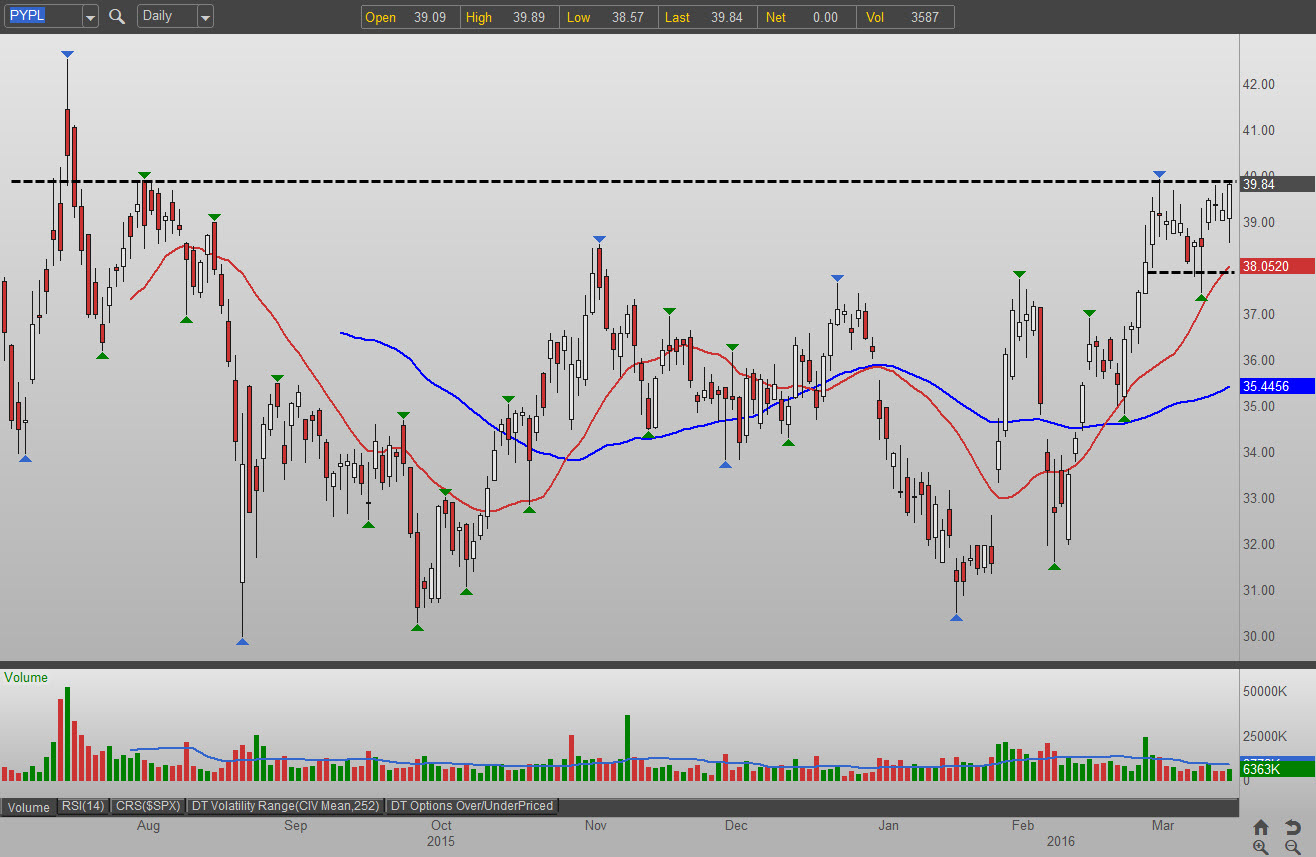Screen dimensions: 1316x857
Task: Click the blue 35.4456 moving average label
Action: (x=1277, y=386)
